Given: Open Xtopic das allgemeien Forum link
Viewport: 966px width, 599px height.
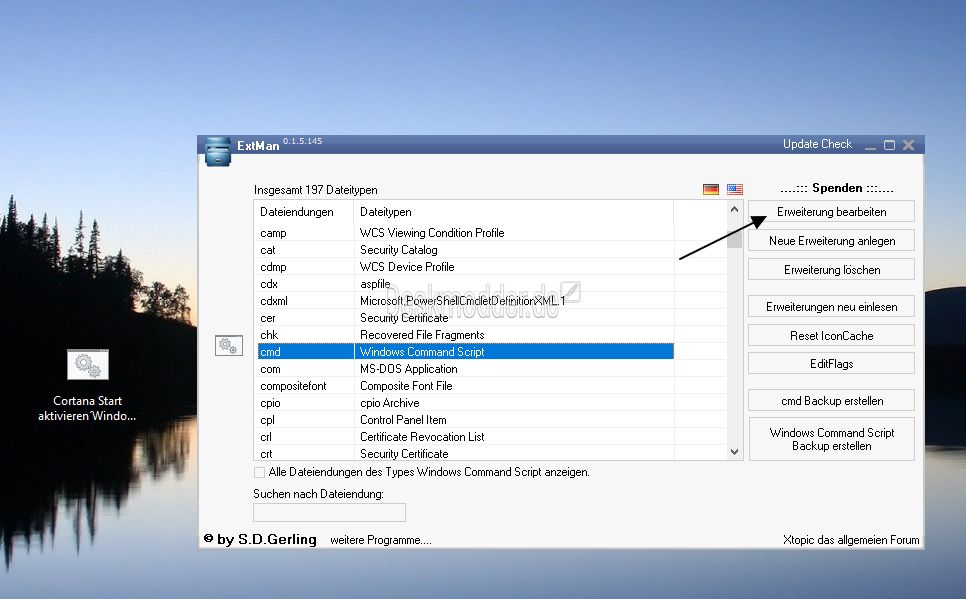Looking at the screenshot, I should [x=851, y=540].
